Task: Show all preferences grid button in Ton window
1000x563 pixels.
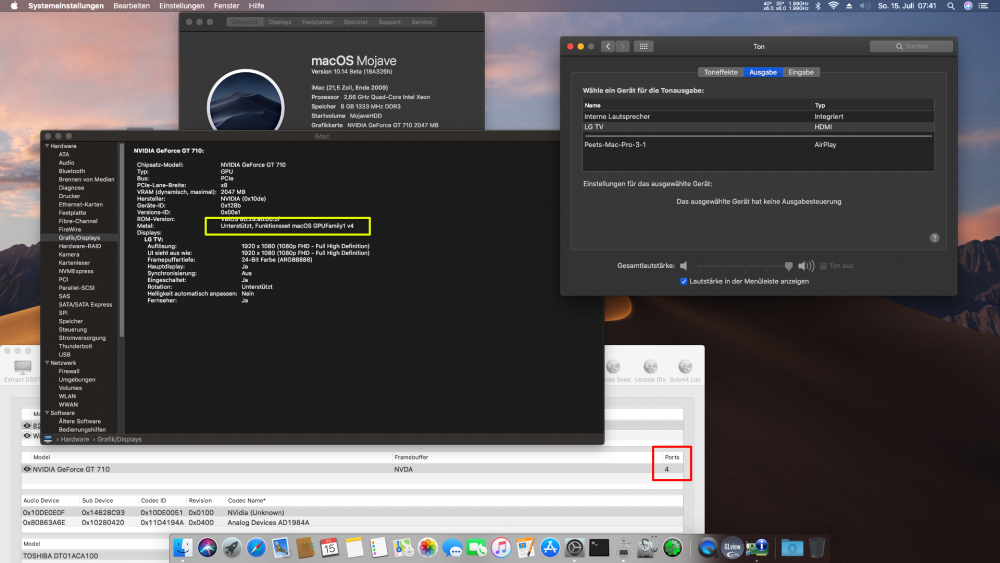Action: coord(643,47)
